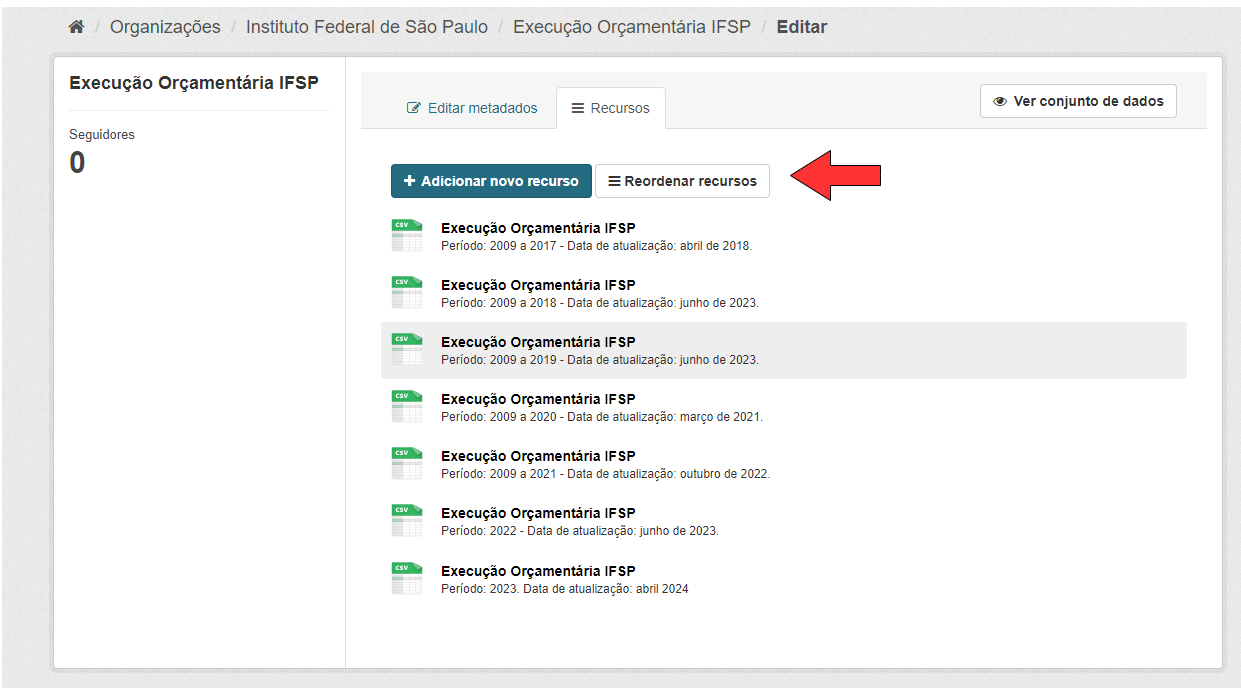1241x691 pixels.
Task: Click CSV icon for 2009 a 2020 resource
Action: [x=407, y=407]
